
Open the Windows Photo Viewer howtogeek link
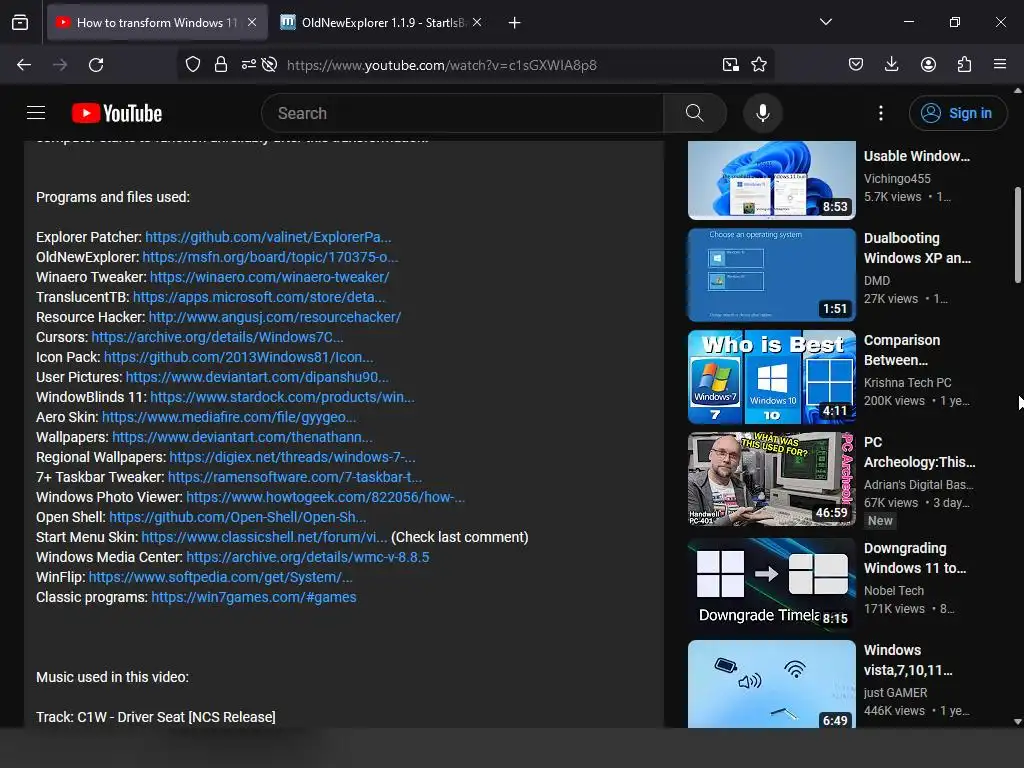[x=326, y=497]
